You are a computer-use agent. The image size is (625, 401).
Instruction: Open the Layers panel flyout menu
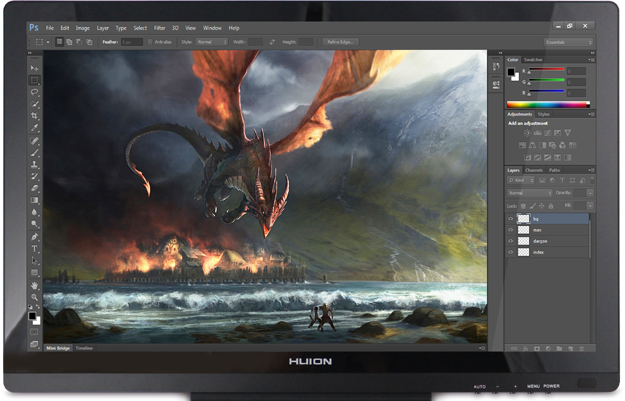[x=592, y=170]
